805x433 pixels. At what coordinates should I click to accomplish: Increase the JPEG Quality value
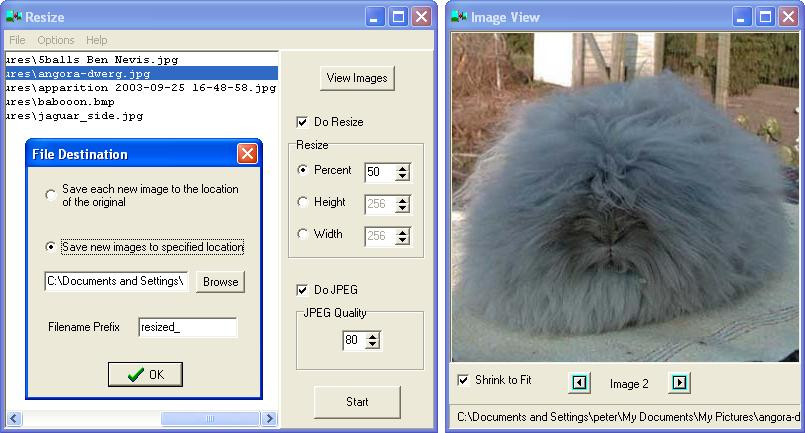pos(373,336)
